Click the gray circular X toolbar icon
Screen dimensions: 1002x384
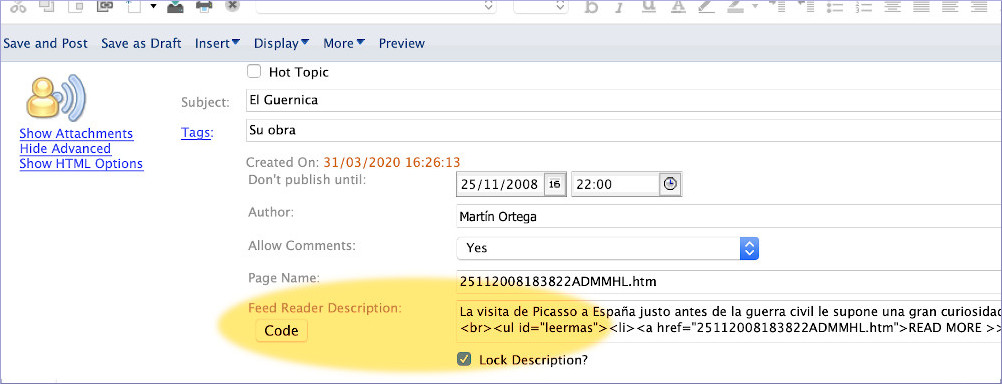(x=233, y=6)
